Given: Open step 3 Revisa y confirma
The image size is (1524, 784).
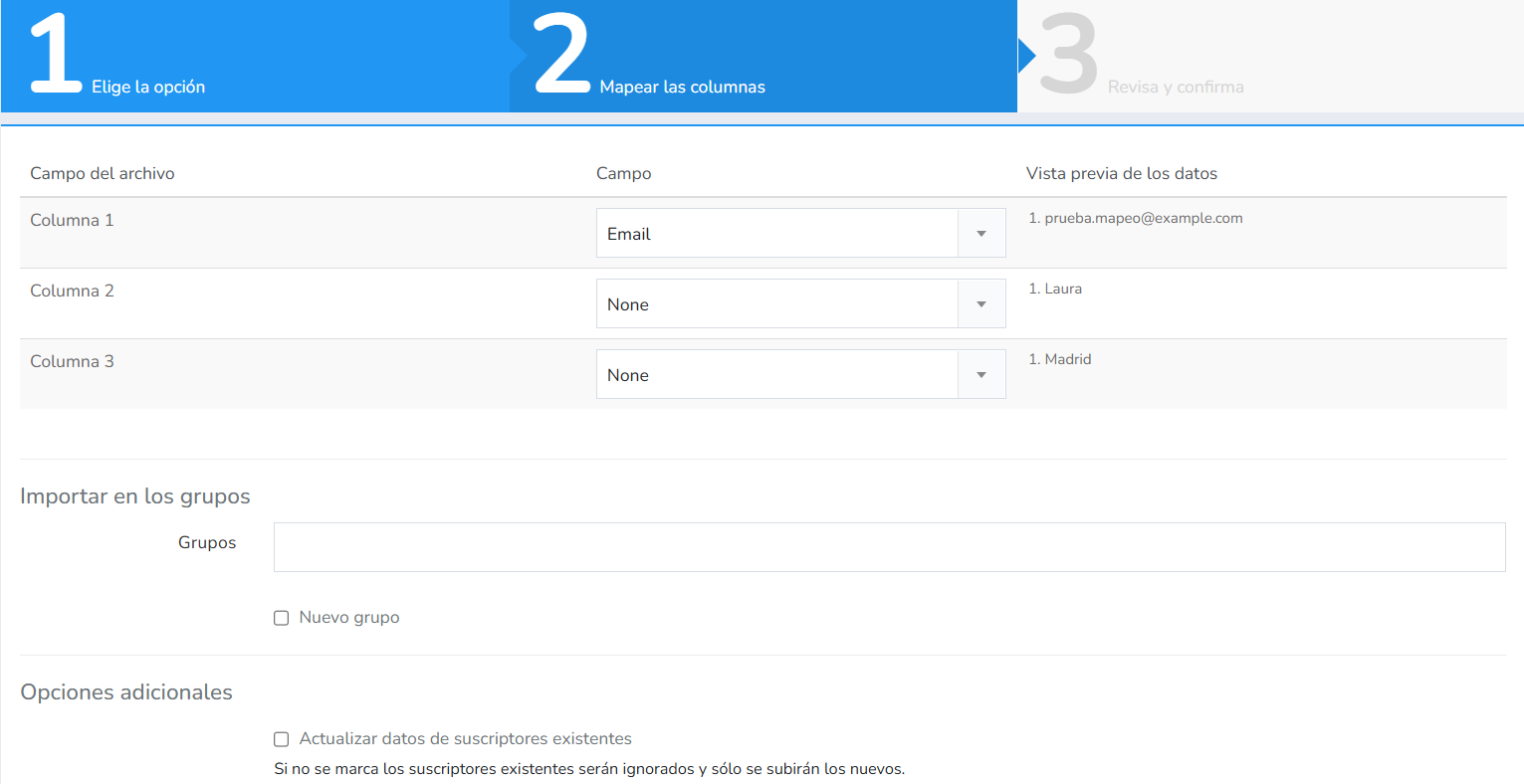Looking at the screenshot, I should (1176, 87).
